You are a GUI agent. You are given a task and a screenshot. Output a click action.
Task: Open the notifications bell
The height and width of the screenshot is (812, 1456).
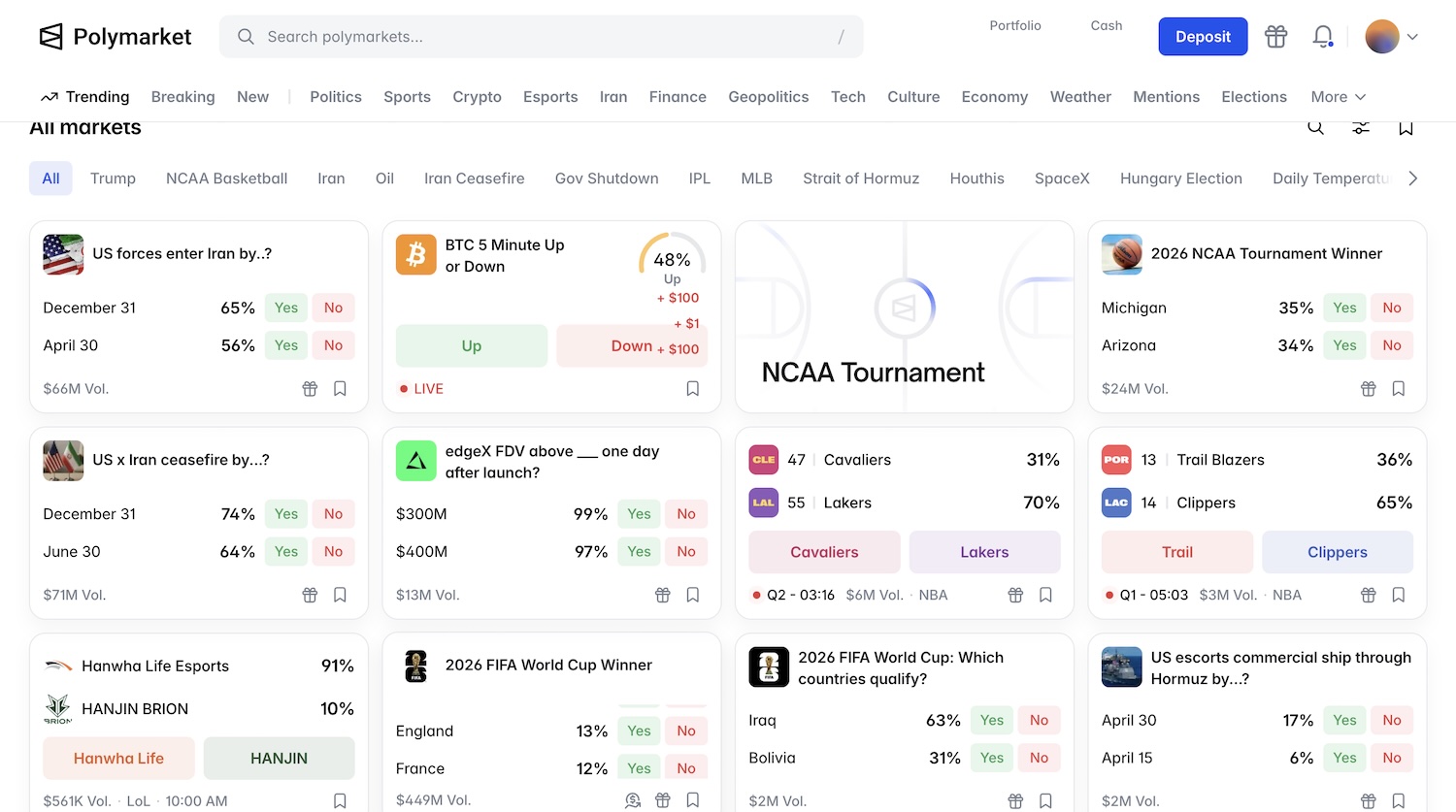point(1322,37)
